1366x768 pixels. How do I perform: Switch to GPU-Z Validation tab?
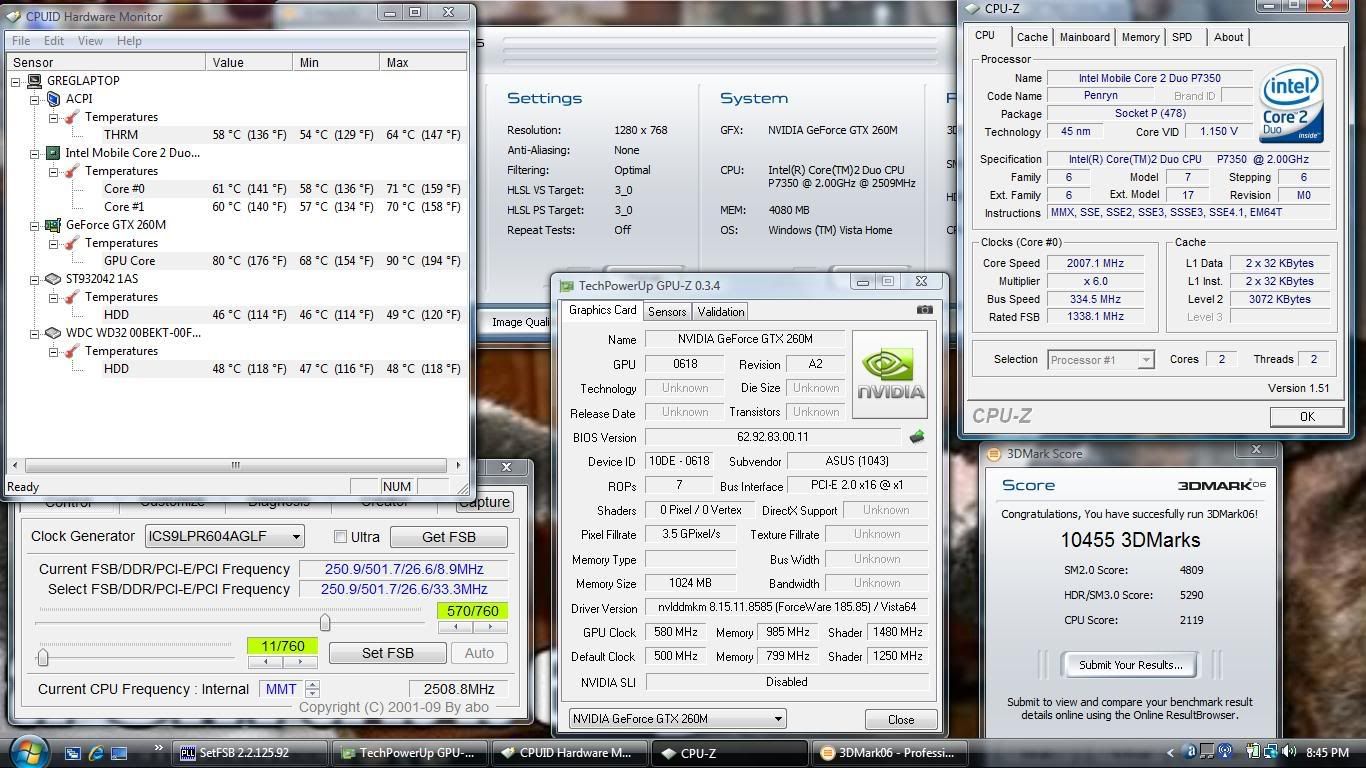click(721, 311)
